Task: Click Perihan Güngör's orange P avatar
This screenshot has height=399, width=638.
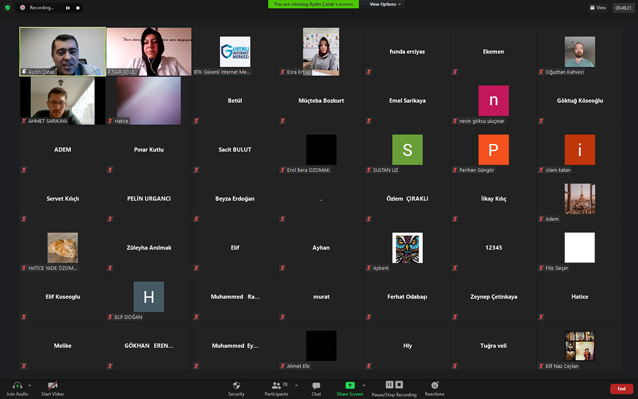Action: pyautogui.click(x=494, y=150)
